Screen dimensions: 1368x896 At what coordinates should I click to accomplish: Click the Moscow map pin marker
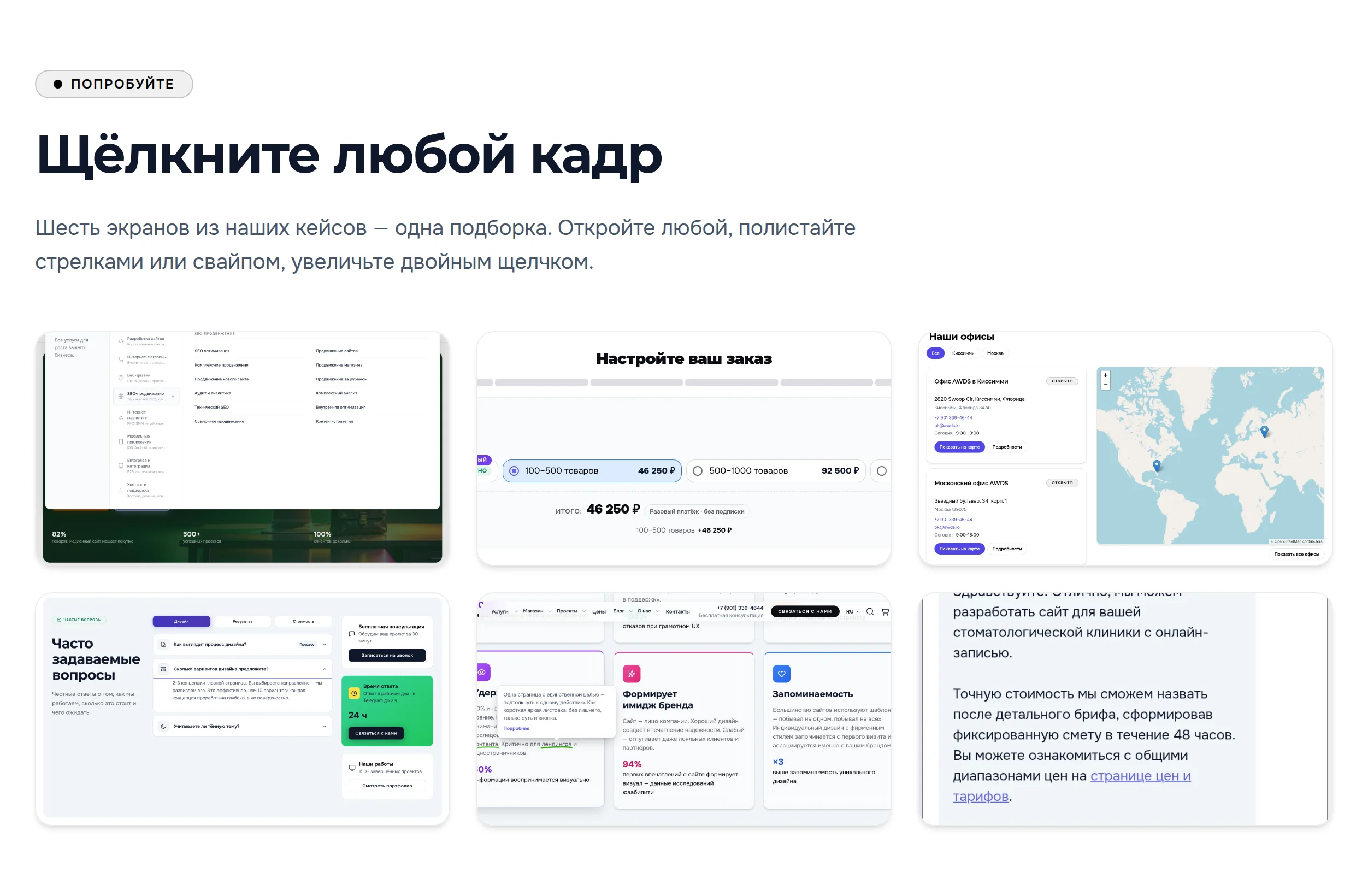(1264, 431)
